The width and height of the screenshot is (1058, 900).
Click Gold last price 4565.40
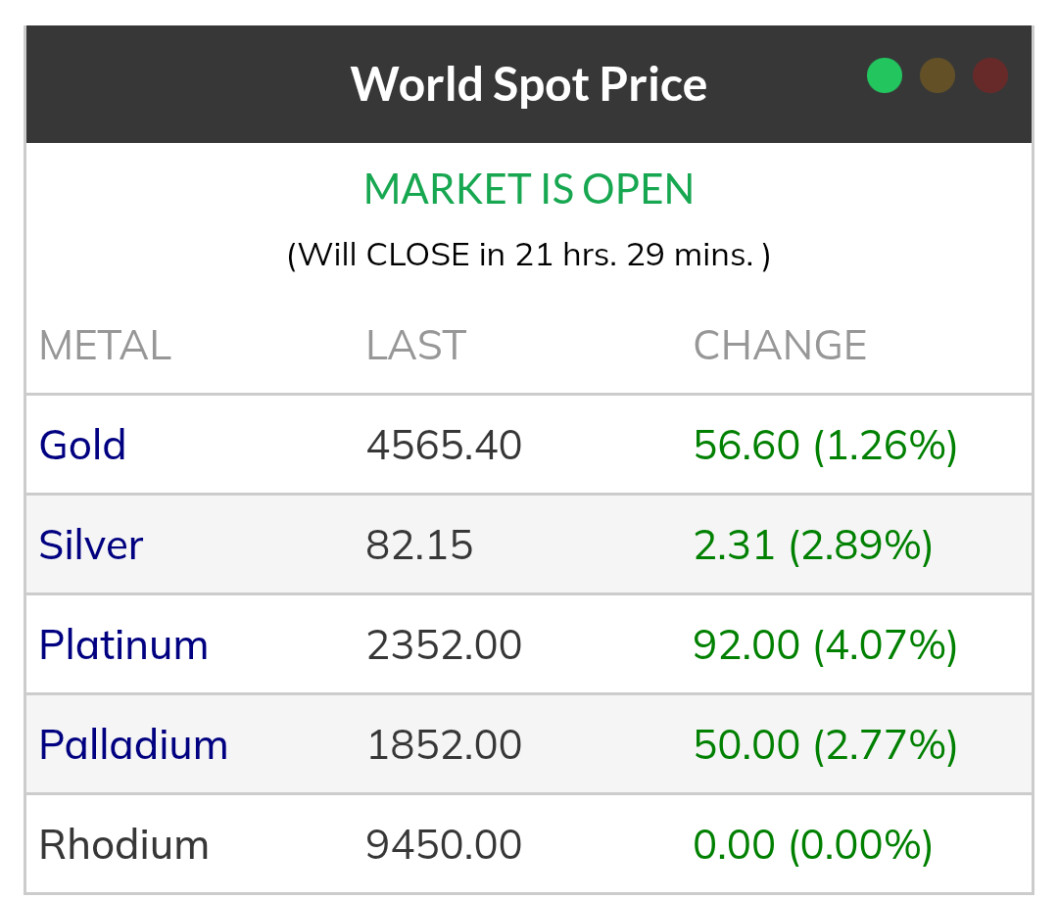click(444, 445)
